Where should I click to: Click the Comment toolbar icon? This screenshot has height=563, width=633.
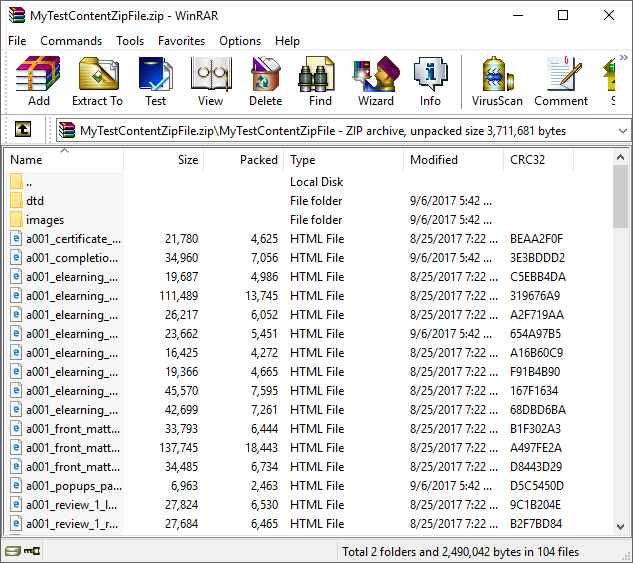point(561,81)
